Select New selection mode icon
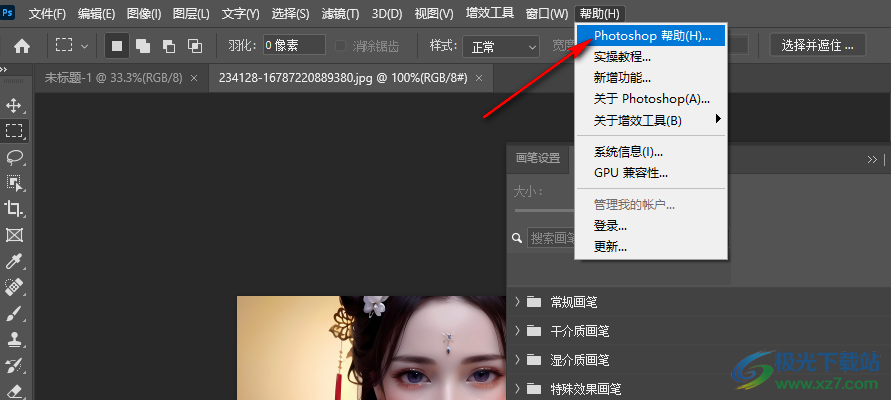891x400 pixels. (117, 46)
